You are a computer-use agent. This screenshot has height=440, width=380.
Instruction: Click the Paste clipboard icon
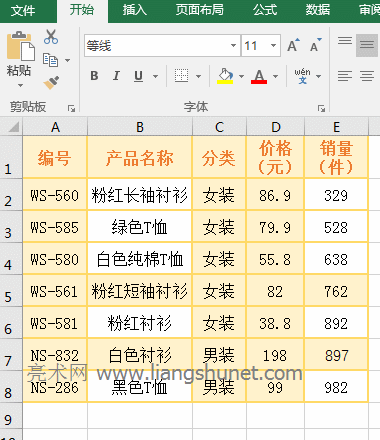coord(21,46)
